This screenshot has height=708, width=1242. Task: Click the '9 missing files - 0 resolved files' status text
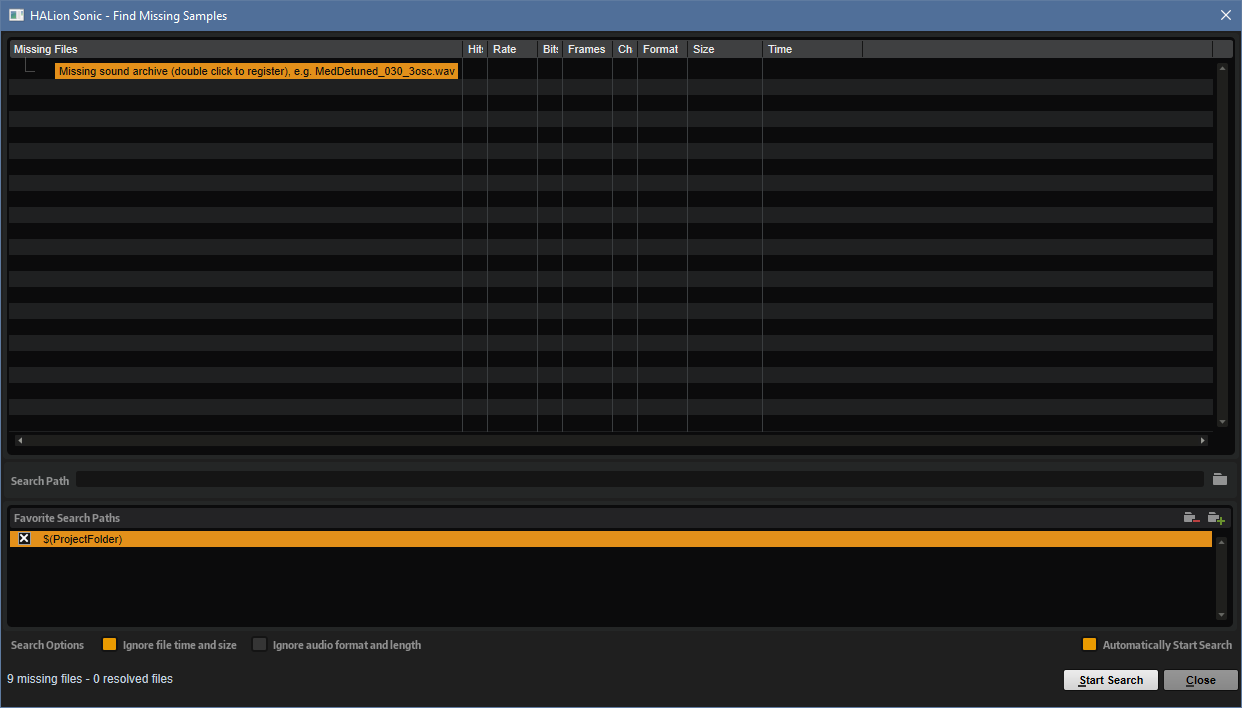[90, 679]
